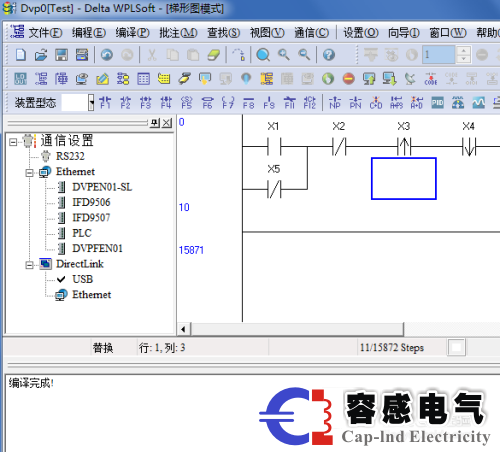Open the 通信(C) menu

point(311,33)
